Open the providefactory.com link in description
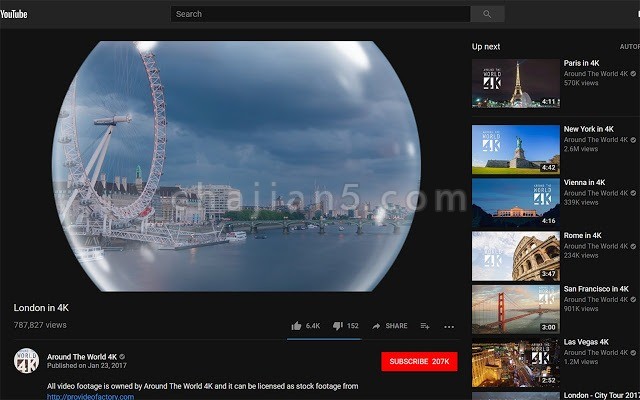640x400 pixels. [90, 396]
